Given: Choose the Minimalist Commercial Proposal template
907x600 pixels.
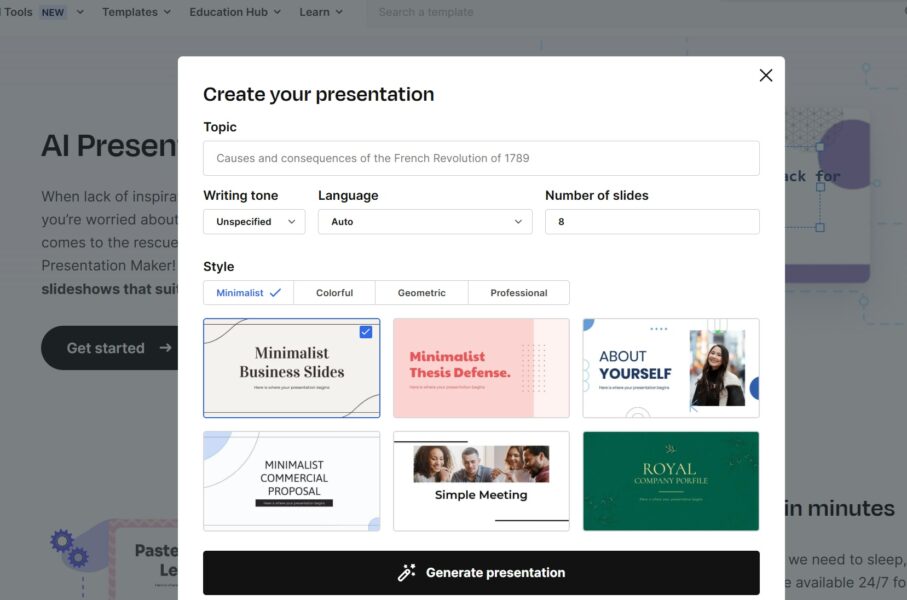Looking at the screenshot, I should coord(292,481).
